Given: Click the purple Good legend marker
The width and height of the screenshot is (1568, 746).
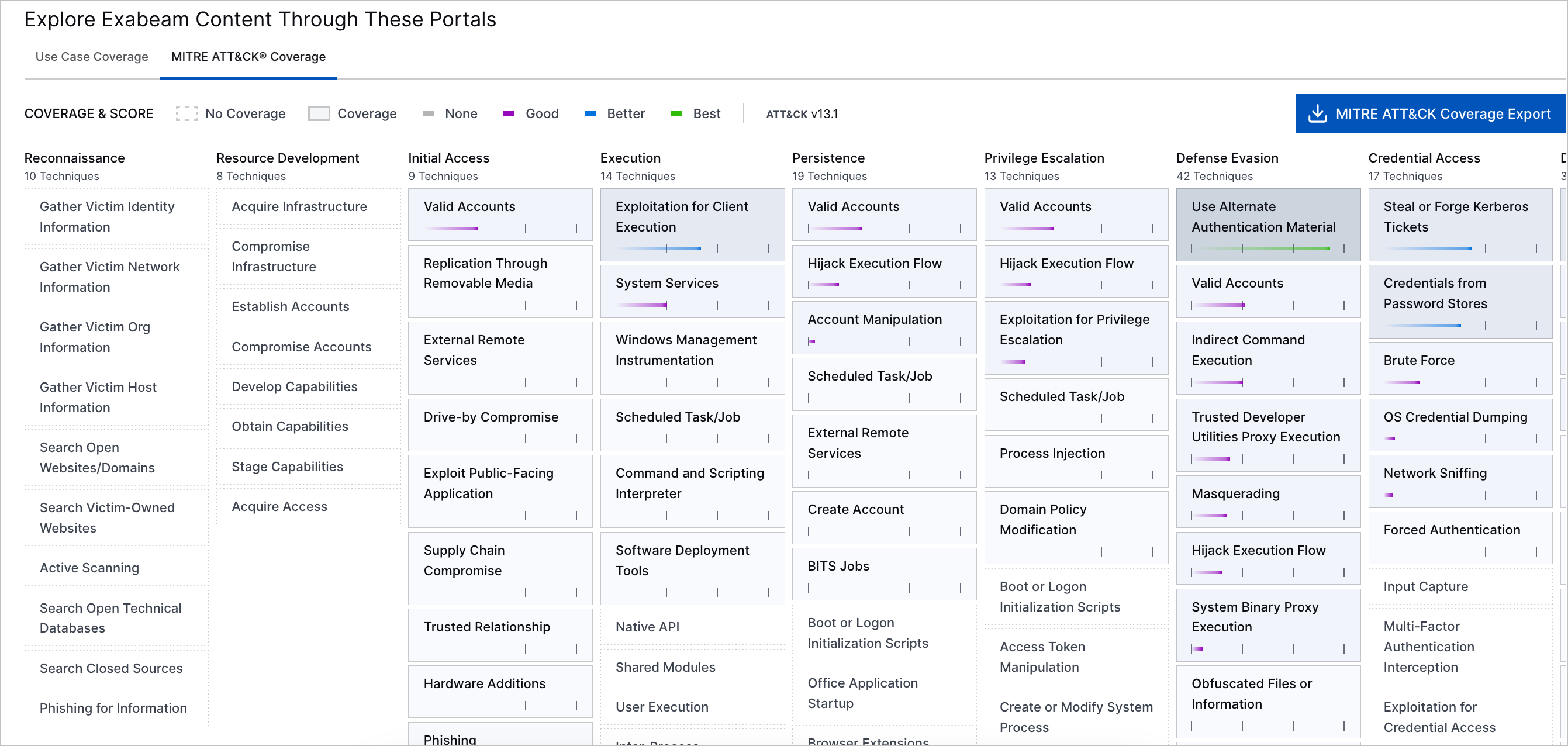Looking at the screenshot, I should click(509, 114).
